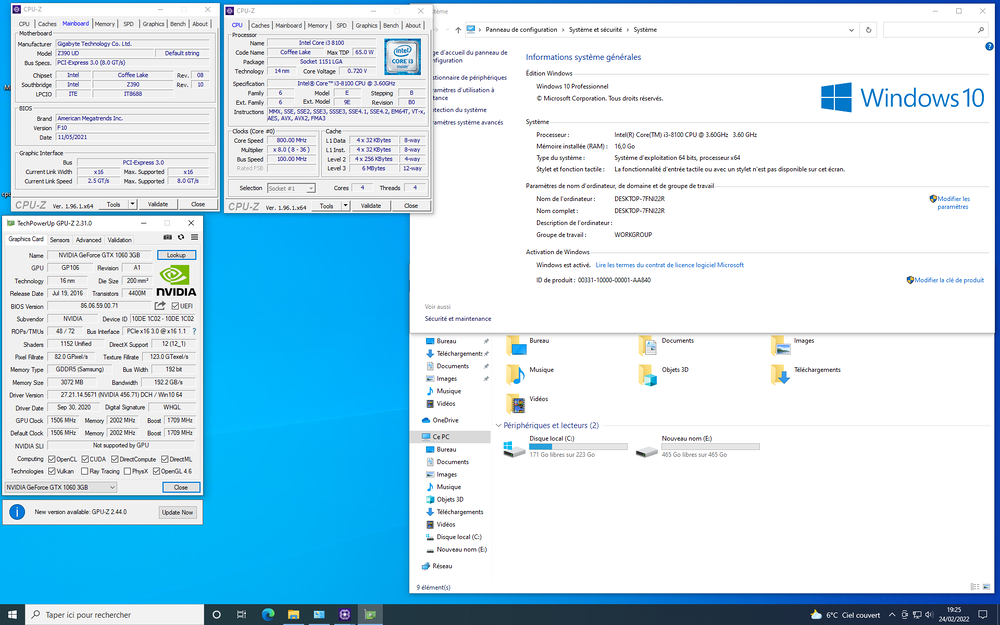This screenshot has height=625, width=1000.
Task: Toggle the OpenGL 4.6 checkbox
Action: click(156, 471)
